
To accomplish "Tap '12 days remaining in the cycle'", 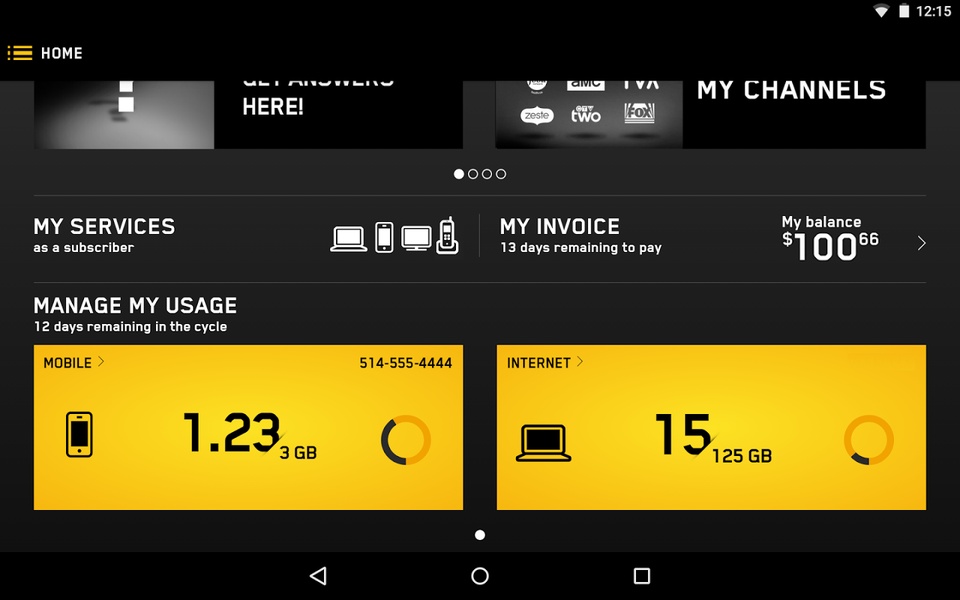I will tap(130, 327).
